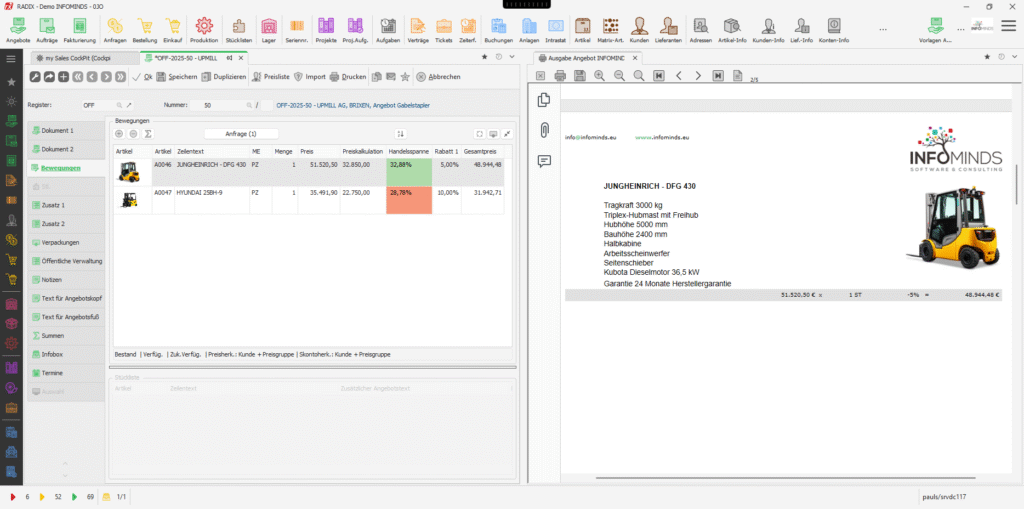Viewport: 1024px width, 509px height.
Task: Open the Vorlagen A... shortcut
Action: coord(935,30)
